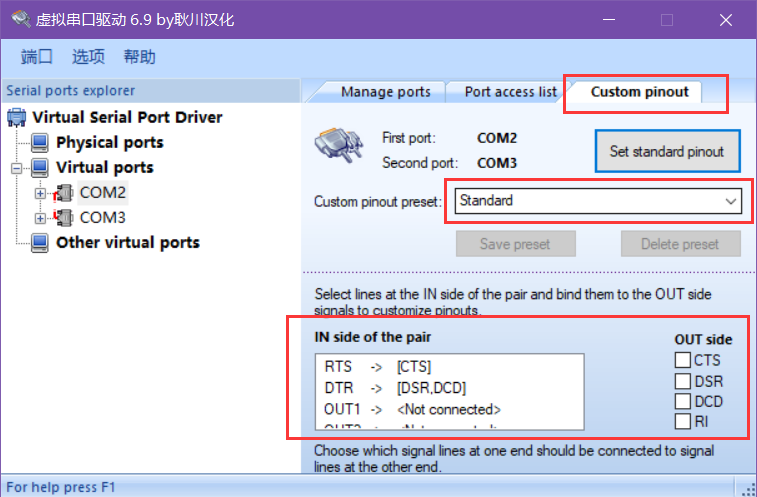Open the 选项 menu
Screen dimensions: 757x497
[x=88, y=57]
